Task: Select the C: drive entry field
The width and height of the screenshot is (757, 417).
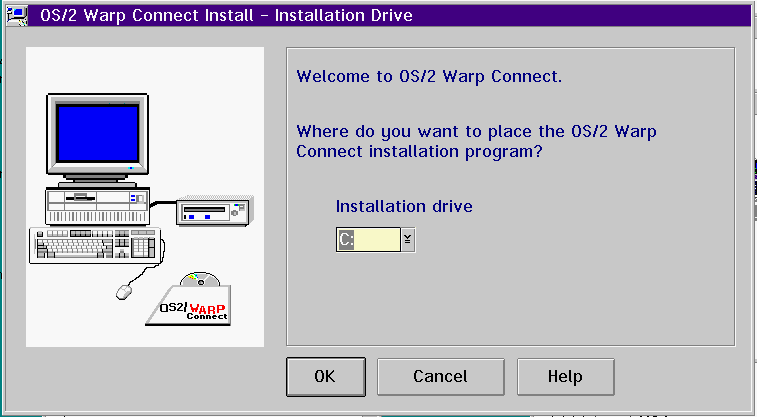Action: click(x=368, y=239)
